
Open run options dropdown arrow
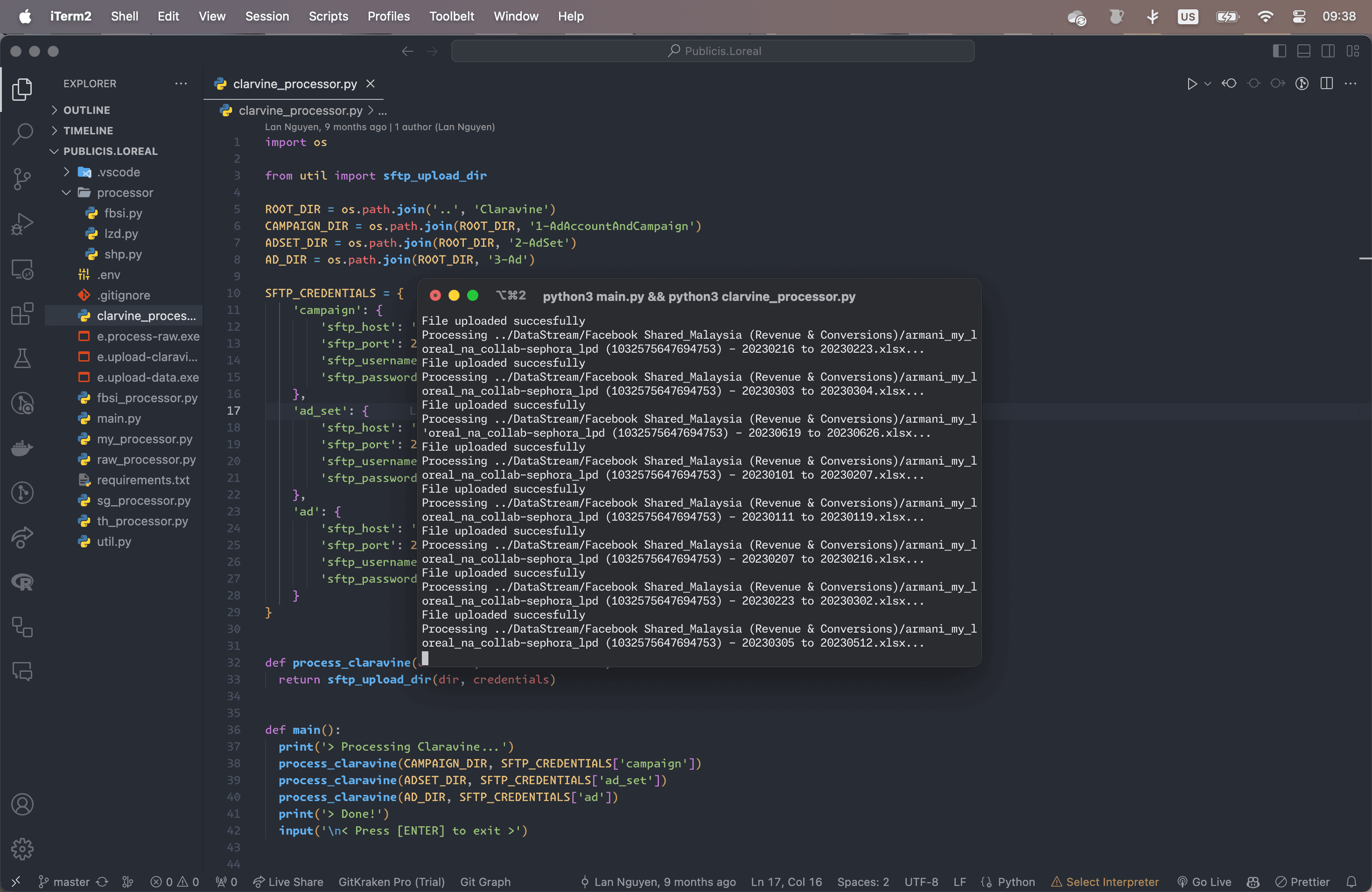[1207, 84]
